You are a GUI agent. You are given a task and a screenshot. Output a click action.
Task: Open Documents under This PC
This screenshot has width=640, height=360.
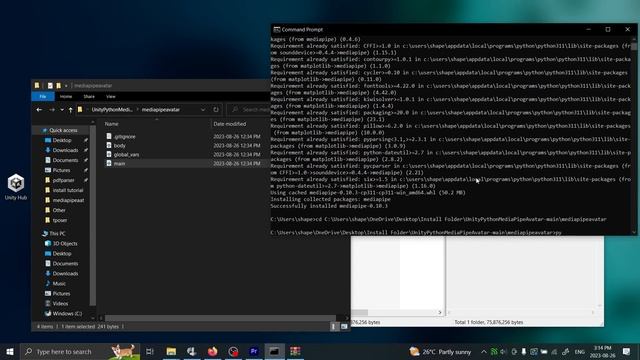[x=65, y=264]
